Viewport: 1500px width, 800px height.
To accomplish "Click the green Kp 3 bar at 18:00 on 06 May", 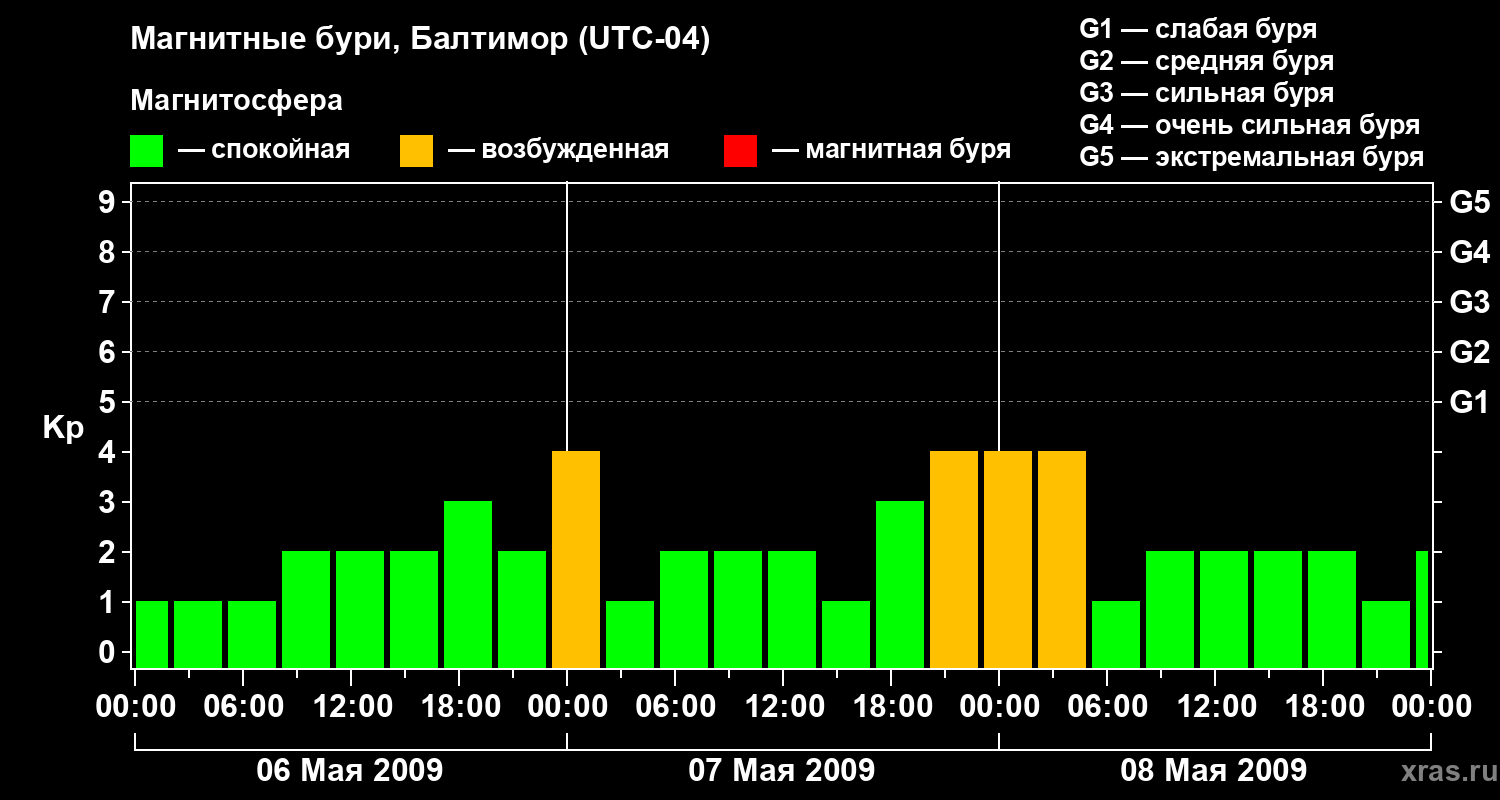I will click(468, 585).
